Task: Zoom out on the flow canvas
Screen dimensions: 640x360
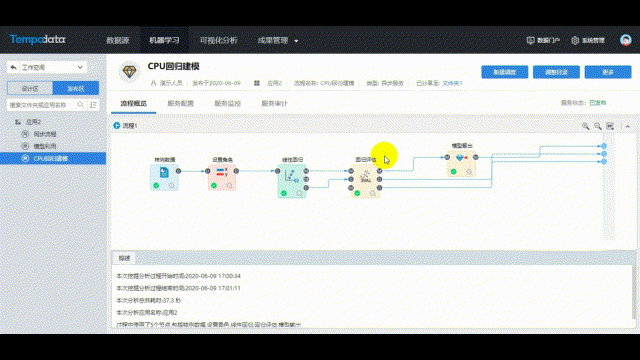Action: 598,126
